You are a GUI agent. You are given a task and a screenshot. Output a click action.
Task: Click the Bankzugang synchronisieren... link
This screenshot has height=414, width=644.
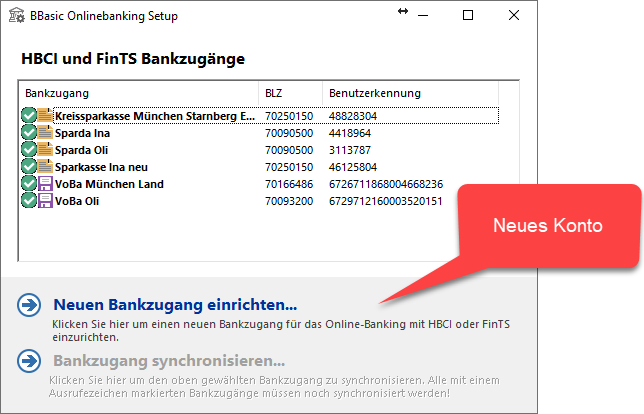(x=169, y=361)
